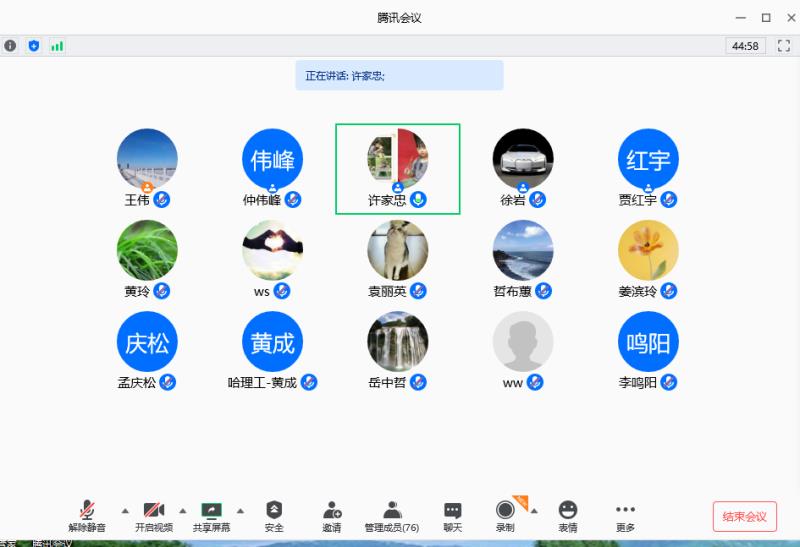
Task: Expand recording options arrow beside 录制
Action: click(x=533, y=510)
